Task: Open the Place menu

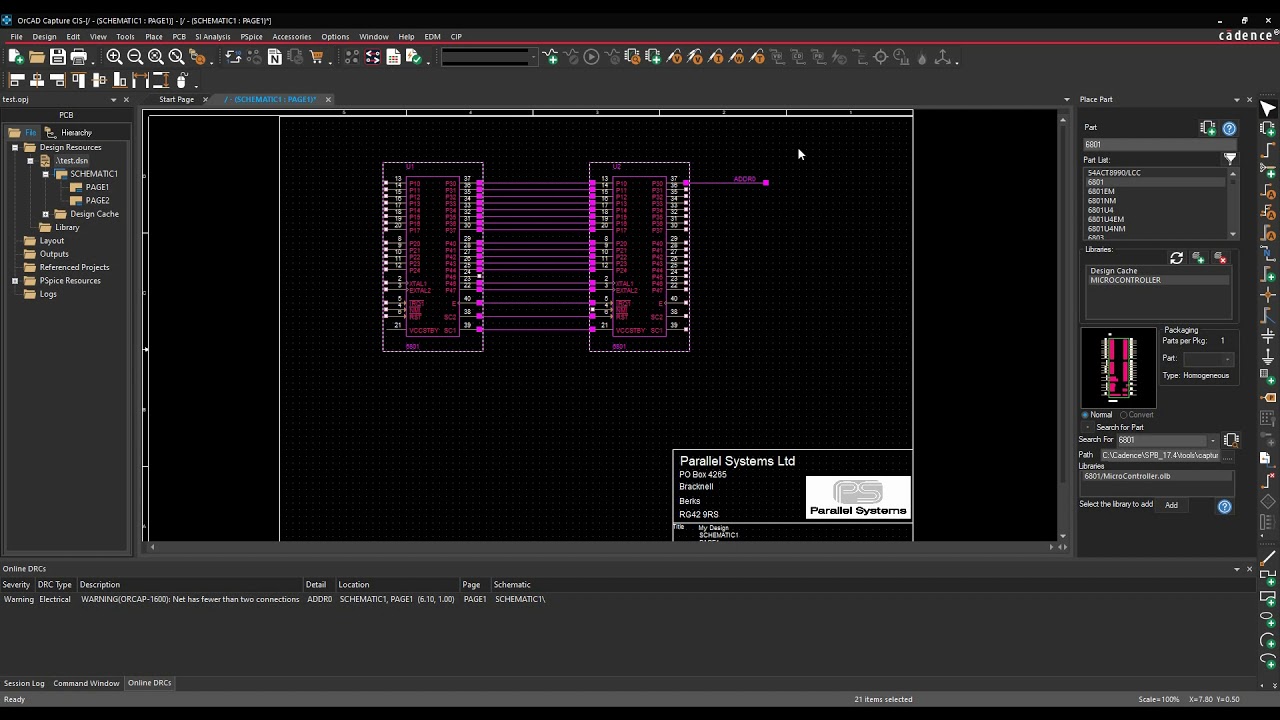Action: [x=154, y=36]
